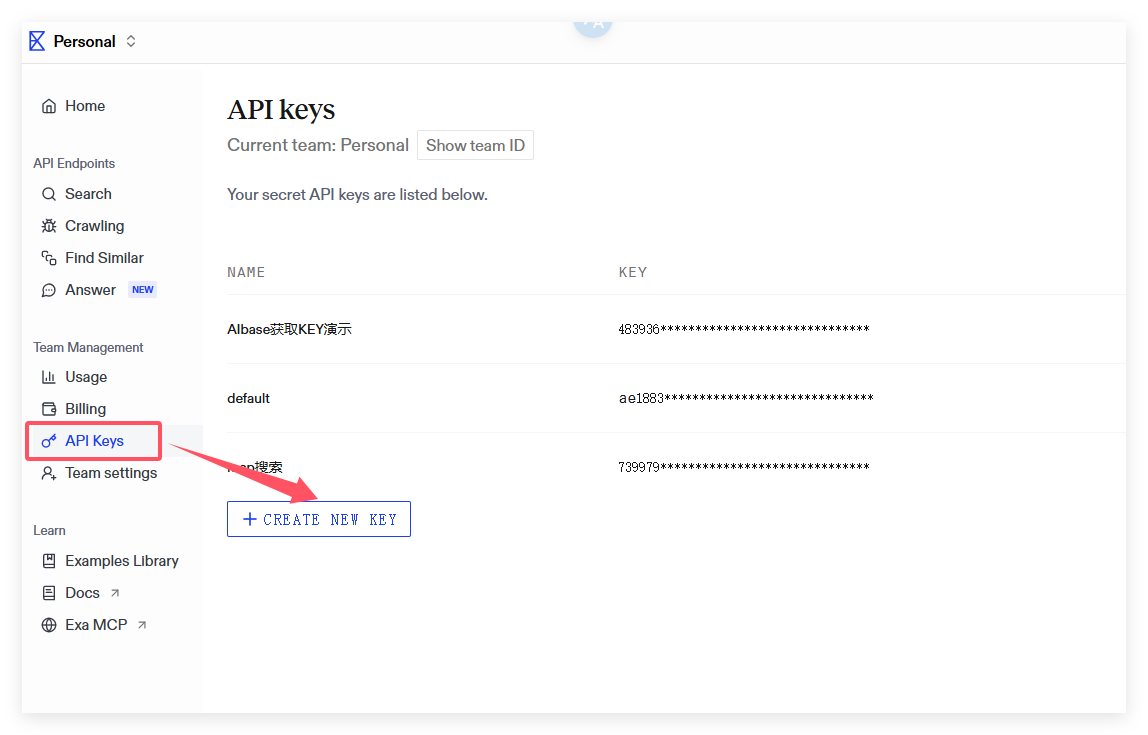Screen dimensions: 1148x735
Task: Select the AIbase获取KEY演示 key row
Action: click(x=289, y=329)
